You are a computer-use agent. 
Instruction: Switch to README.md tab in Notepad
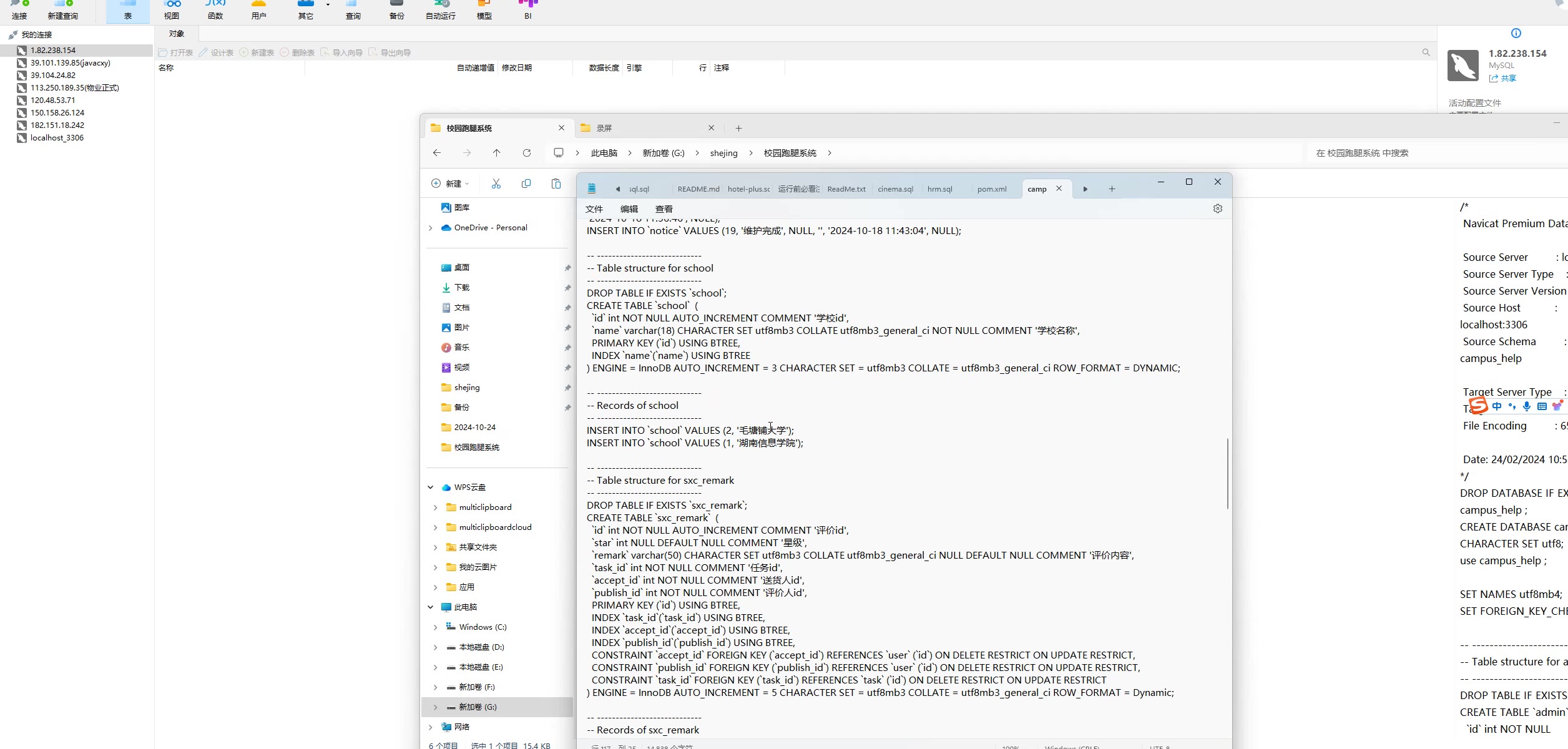point(698,189)
